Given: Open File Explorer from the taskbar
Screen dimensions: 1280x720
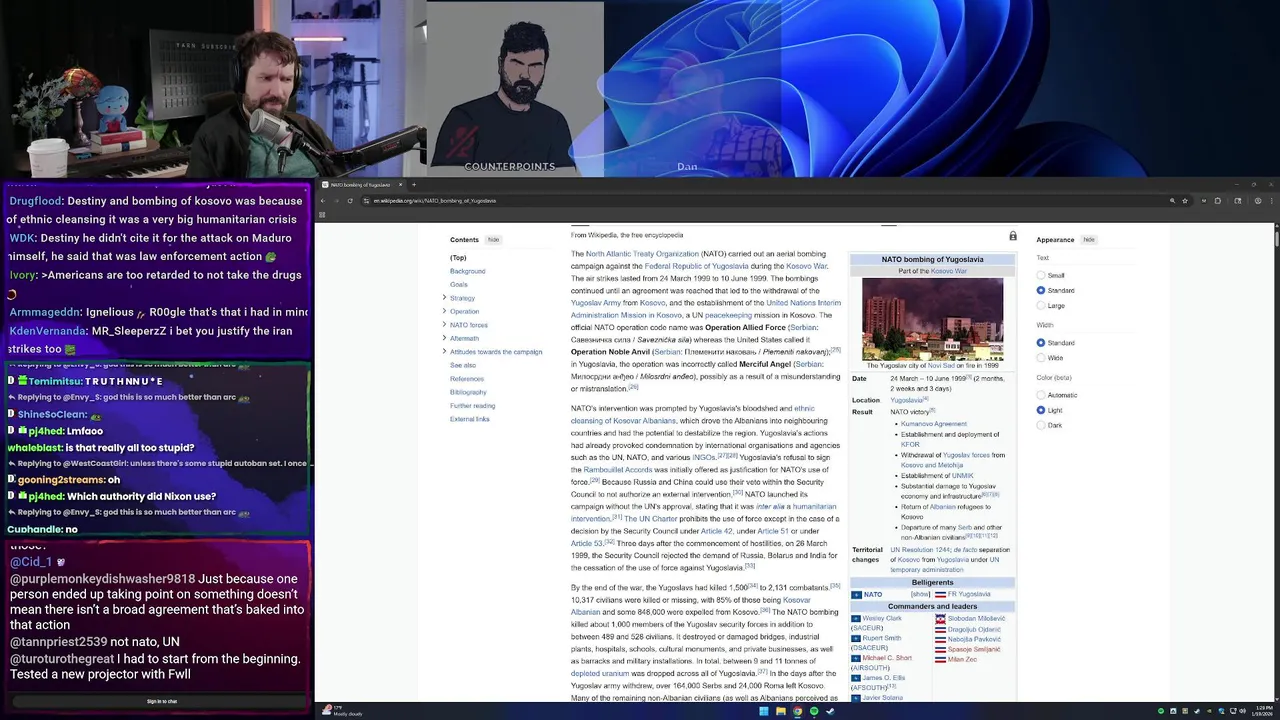Looking at the screenshot, I should (x=781, y=711).
